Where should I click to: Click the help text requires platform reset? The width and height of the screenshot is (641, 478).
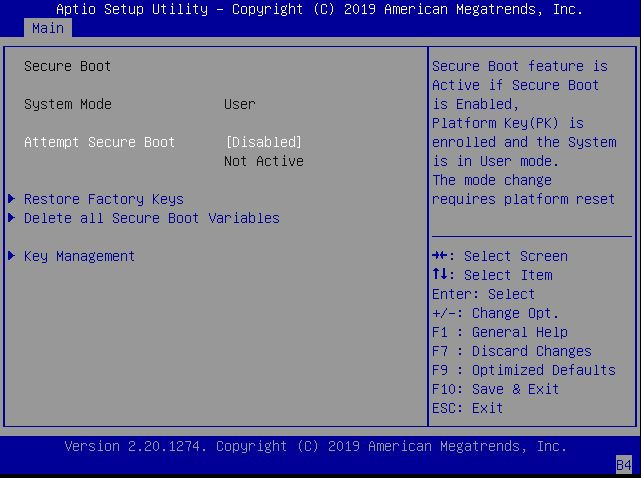click(x=523, y=199)
